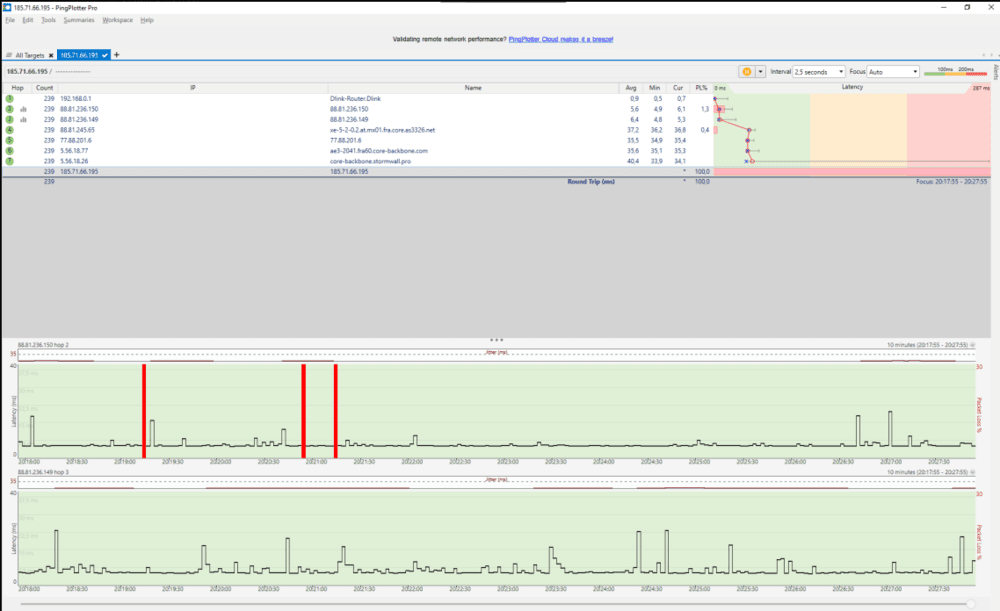Open the Focus Auto dropdown
This screenshot has height=611, width=1000.
coord(893,72)
